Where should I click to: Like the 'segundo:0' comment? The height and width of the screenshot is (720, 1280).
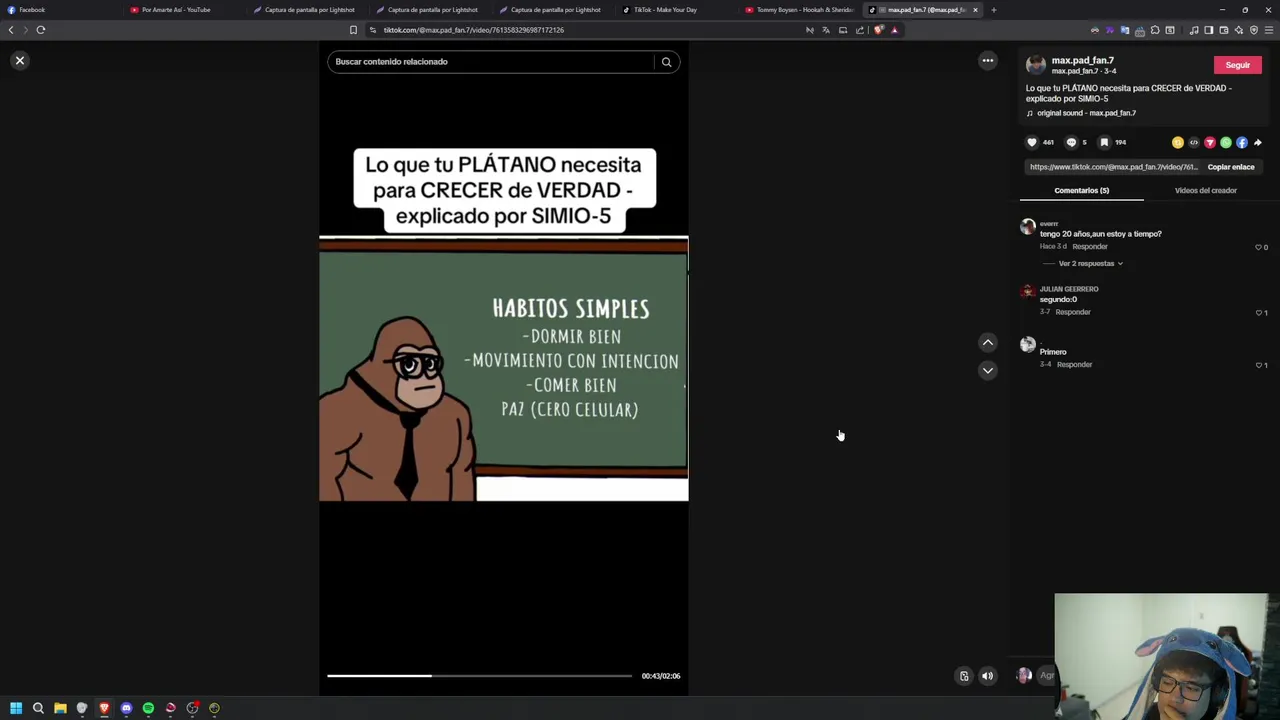pyautogui.click(x=1259, y=312)
